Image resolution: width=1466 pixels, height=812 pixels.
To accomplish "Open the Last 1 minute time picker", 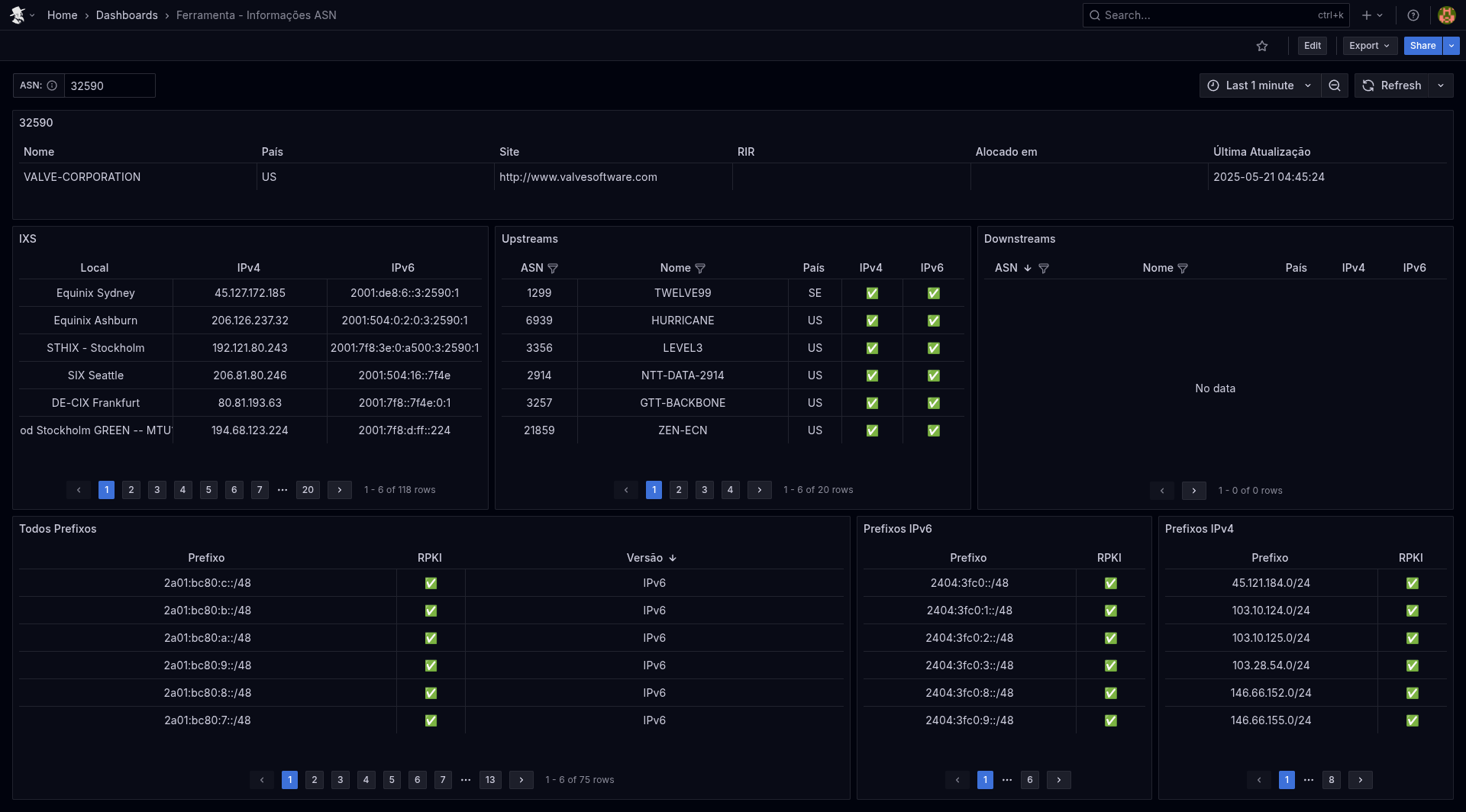I will pos(1260,85).
